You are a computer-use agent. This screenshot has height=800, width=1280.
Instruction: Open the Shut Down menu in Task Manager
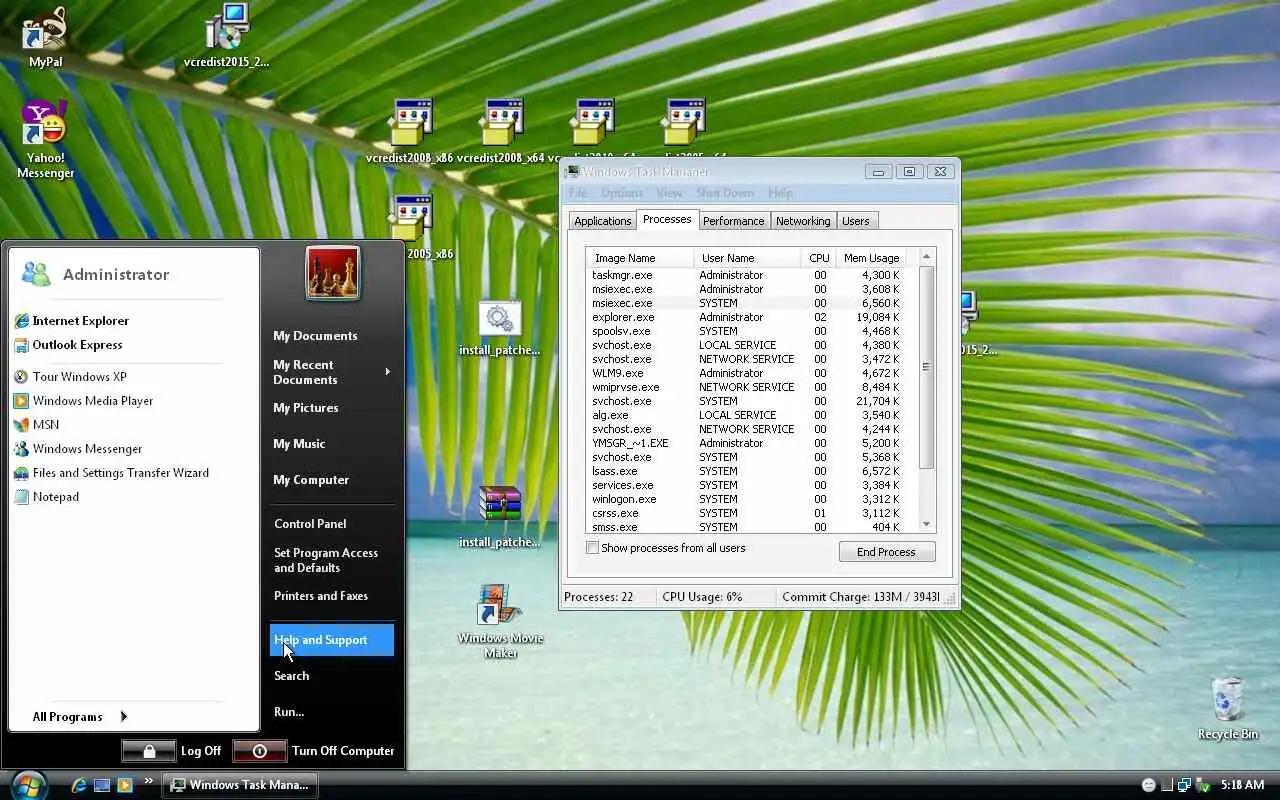point(725,193)
